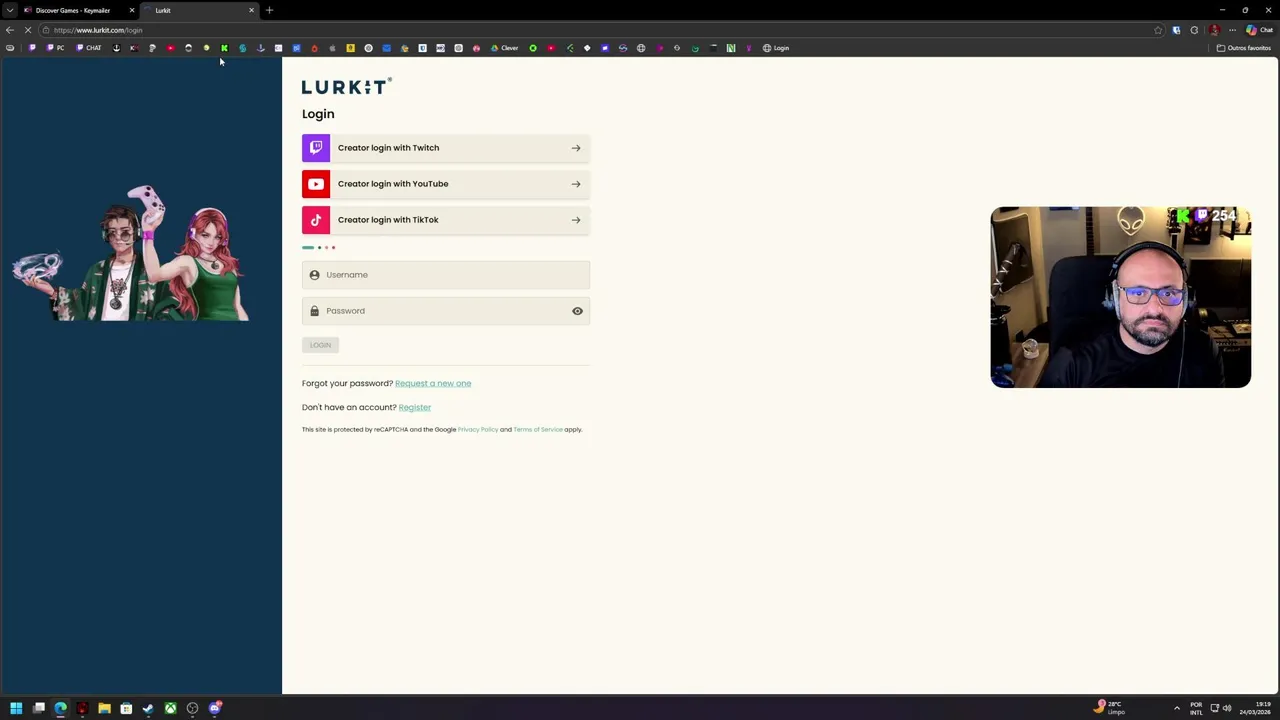The image size is (1280, 720).
Task: Close the Discover Games - Keymailer tab
Action: pos(131,10)
